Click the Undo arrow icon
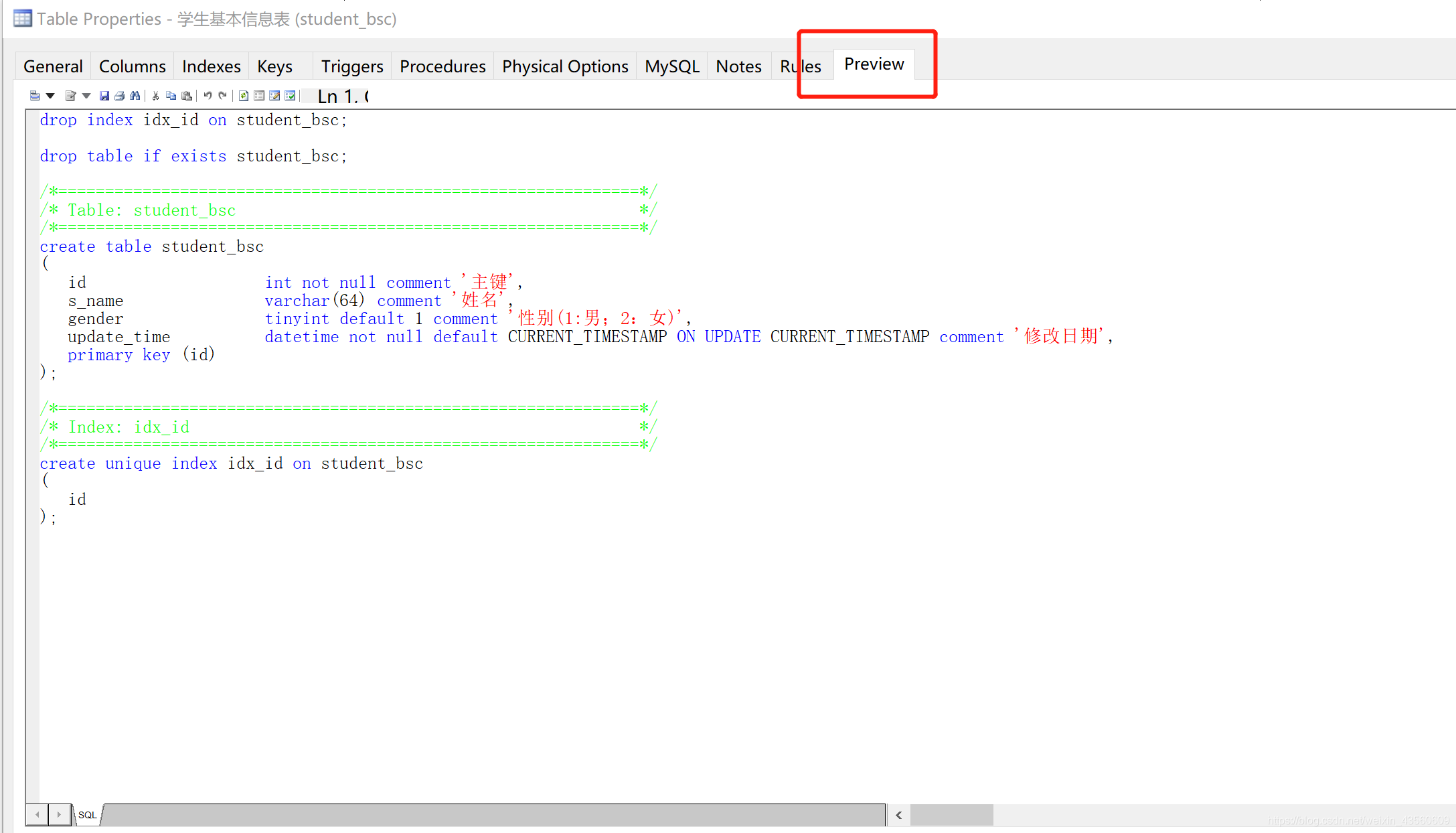The width and height of the screenshot is (1456, 833). click(x=208, y=96)
